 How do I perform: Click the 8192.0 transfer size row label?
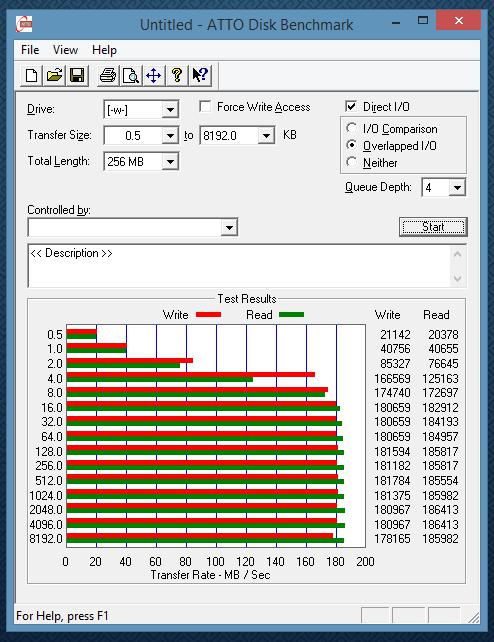coord(46,538)
